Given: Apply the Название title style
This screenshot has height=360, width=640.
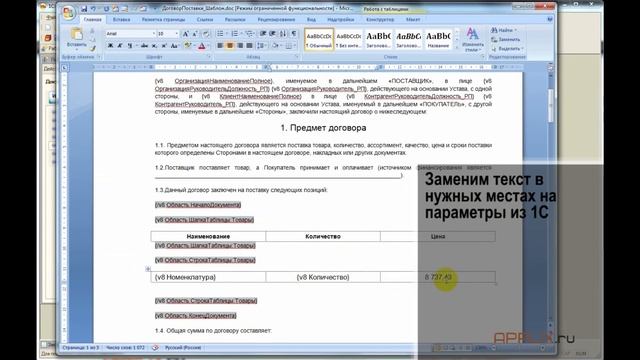Looking at the screenshot, I should point(438,39).
